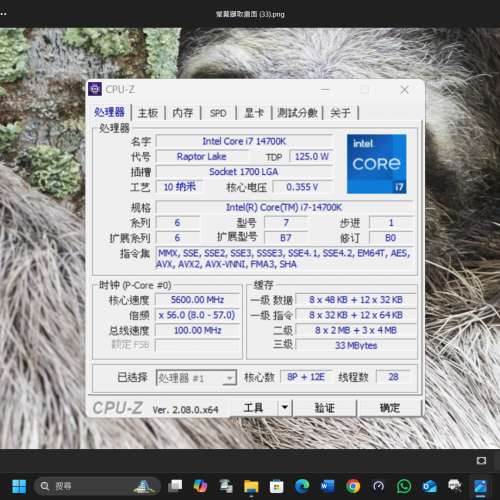The image size is (500, 500).
Task: Switch to the 显卡 (Graphics) tab
Action: pyautogui.click(x=254, y=113)
